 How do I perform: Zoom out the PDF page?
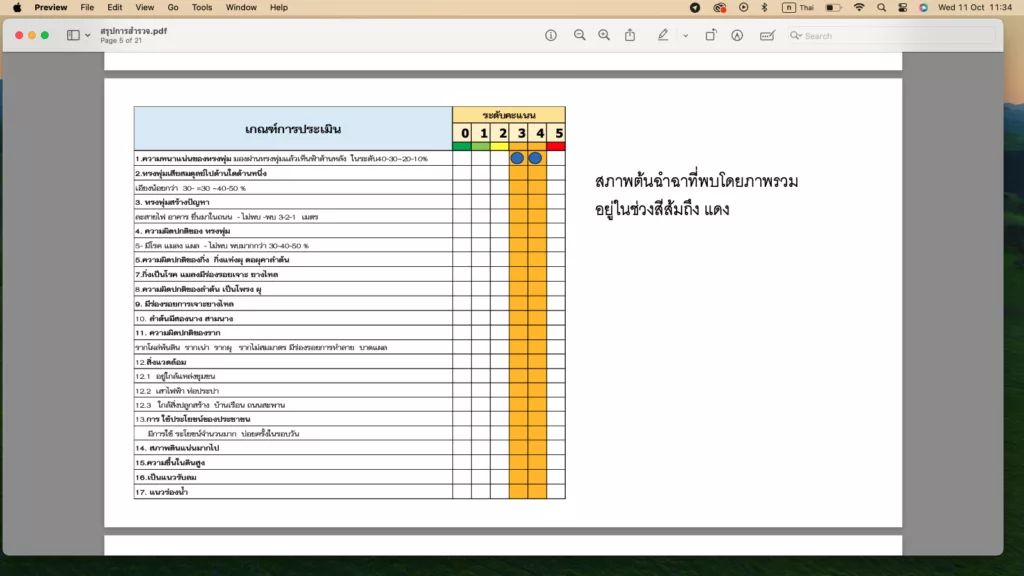[580, 35]
